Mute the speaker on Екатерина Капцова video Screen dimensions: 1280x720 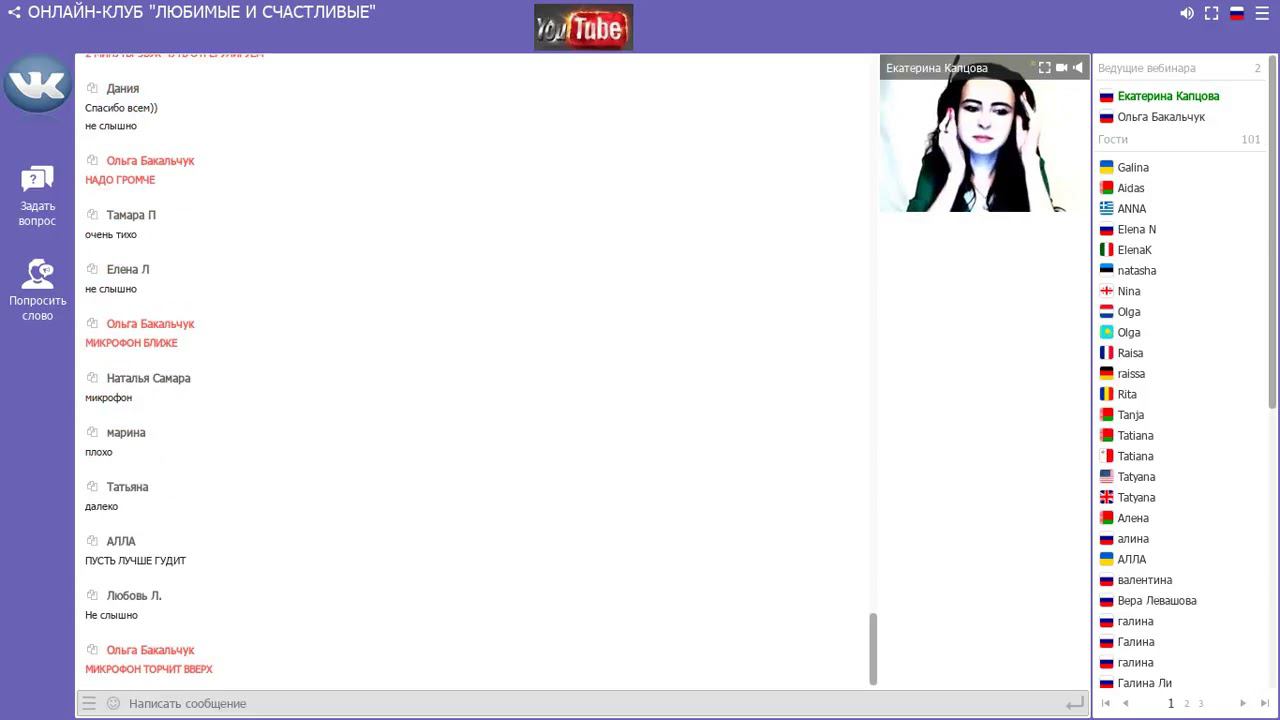[1077, 68]
